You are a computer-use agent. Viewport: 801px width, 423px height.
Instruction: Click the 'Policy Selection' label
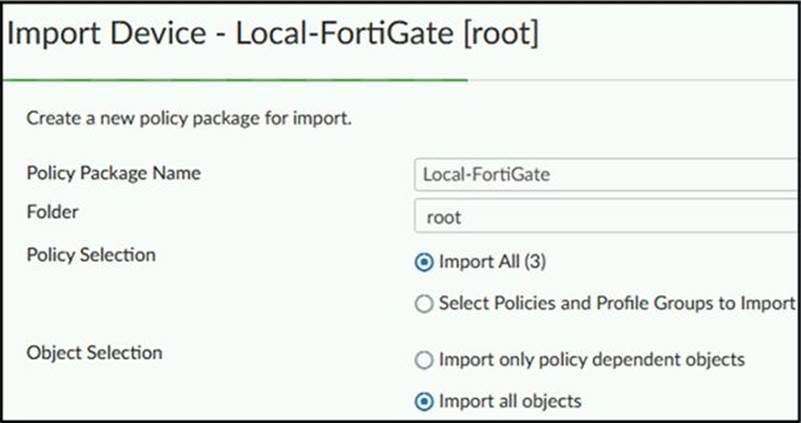pos(91,254)
